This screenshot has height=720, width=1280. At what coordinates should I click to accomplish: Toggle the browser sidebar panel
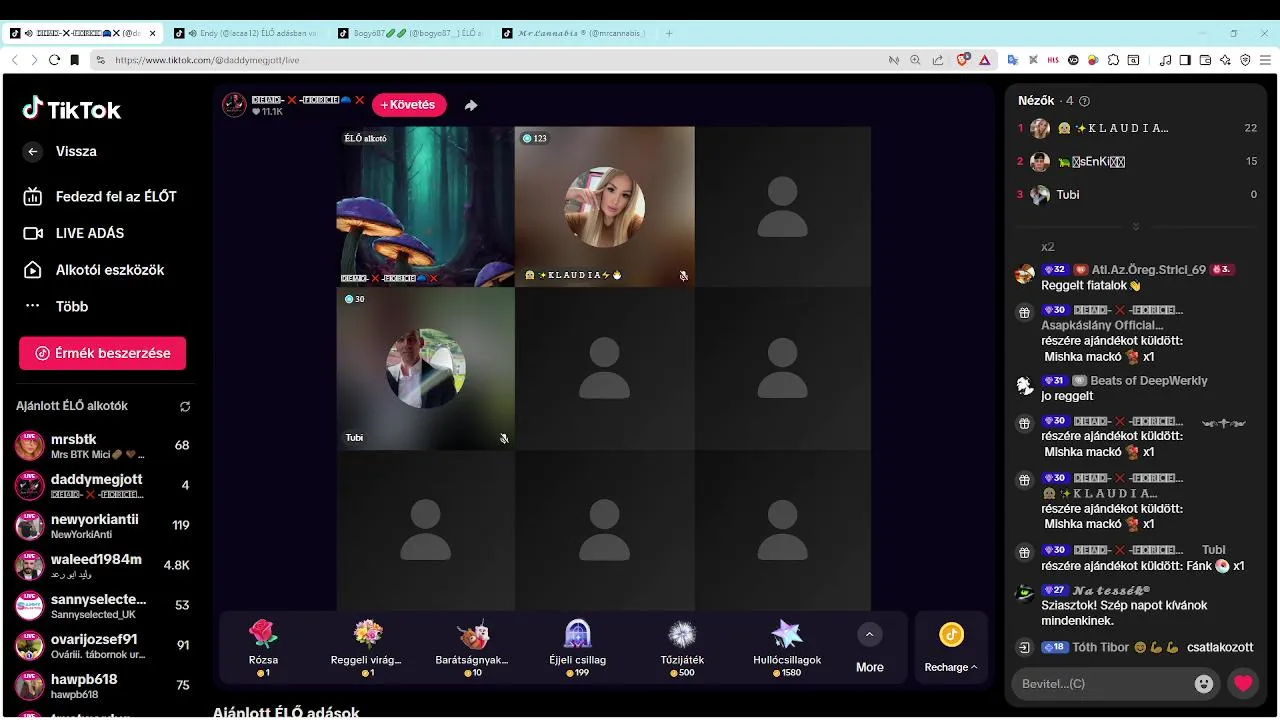(x=1185, y=60)
